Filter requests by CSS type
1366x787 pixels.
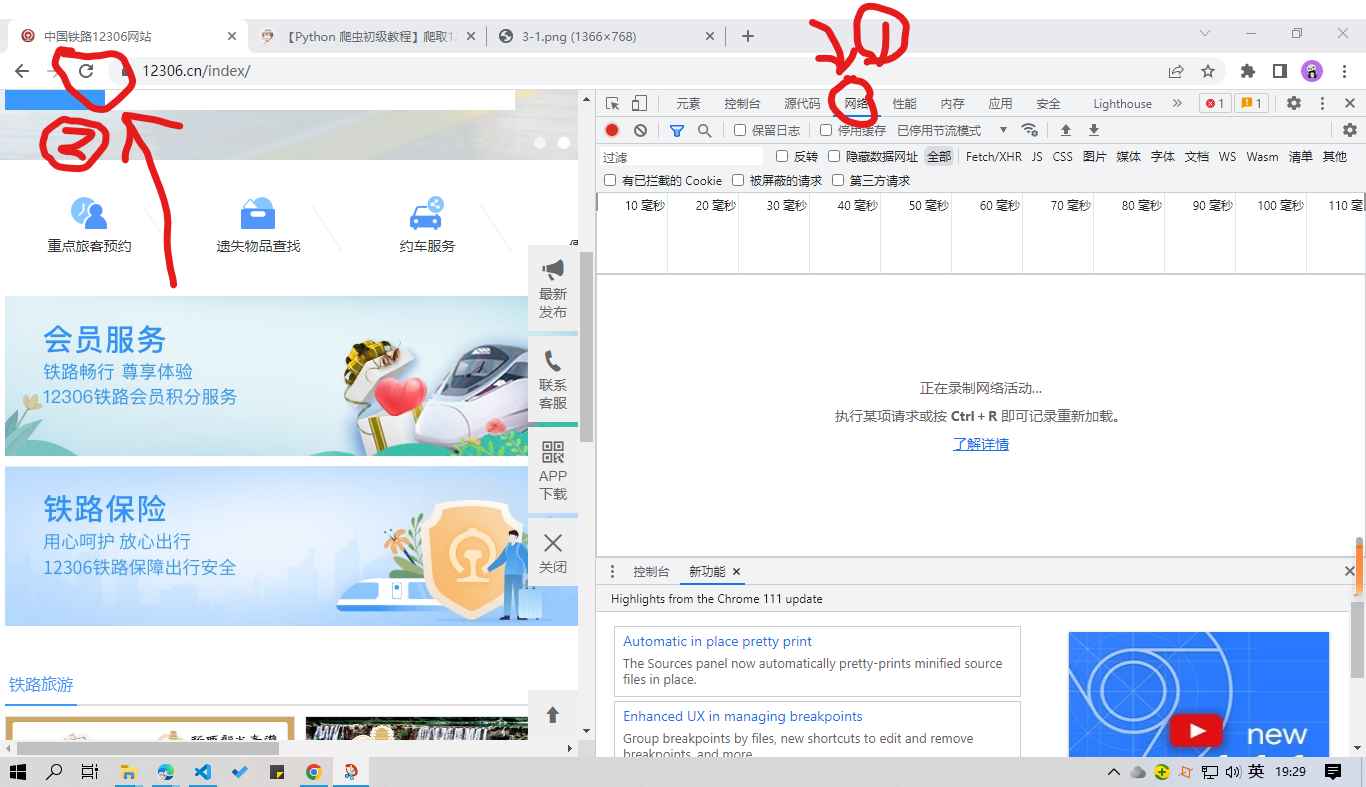click(1062, 156)
